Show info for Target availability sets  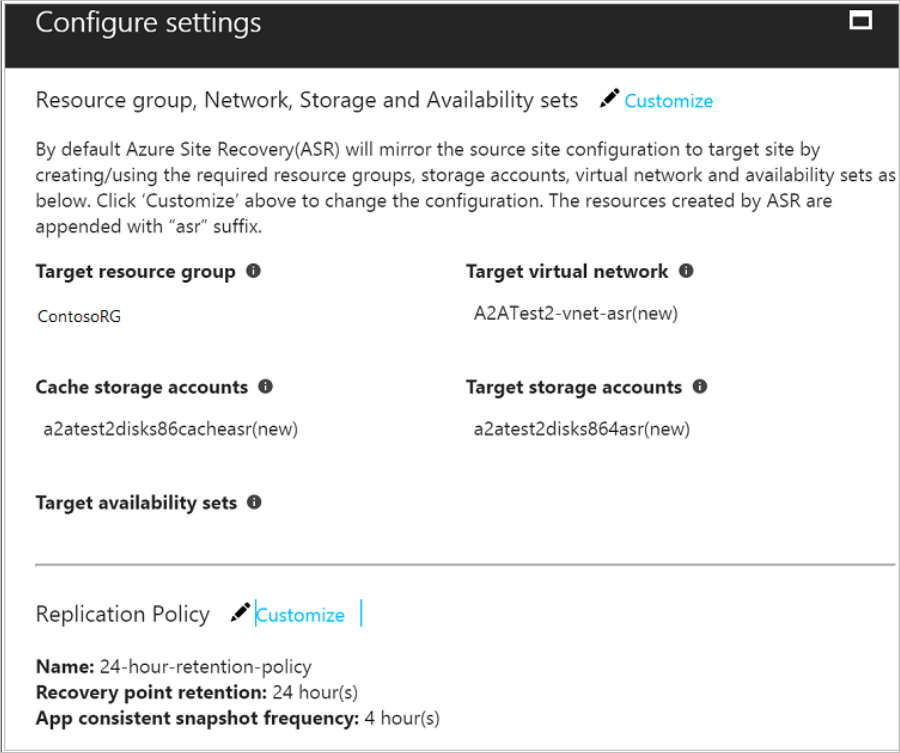click(x=254, y=502)
